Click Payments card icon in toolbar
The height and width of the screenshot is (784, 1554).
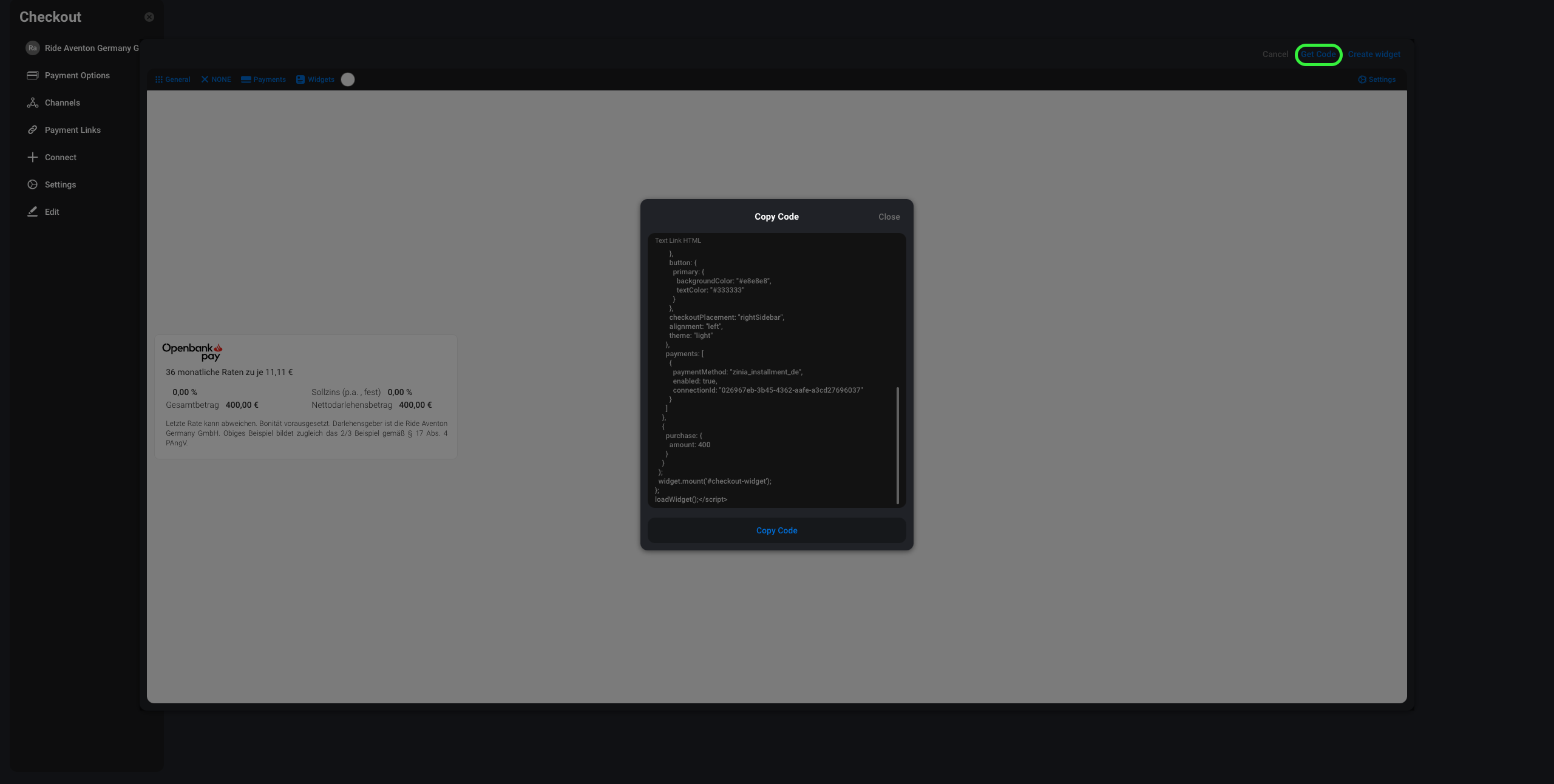tap(246, 79)
